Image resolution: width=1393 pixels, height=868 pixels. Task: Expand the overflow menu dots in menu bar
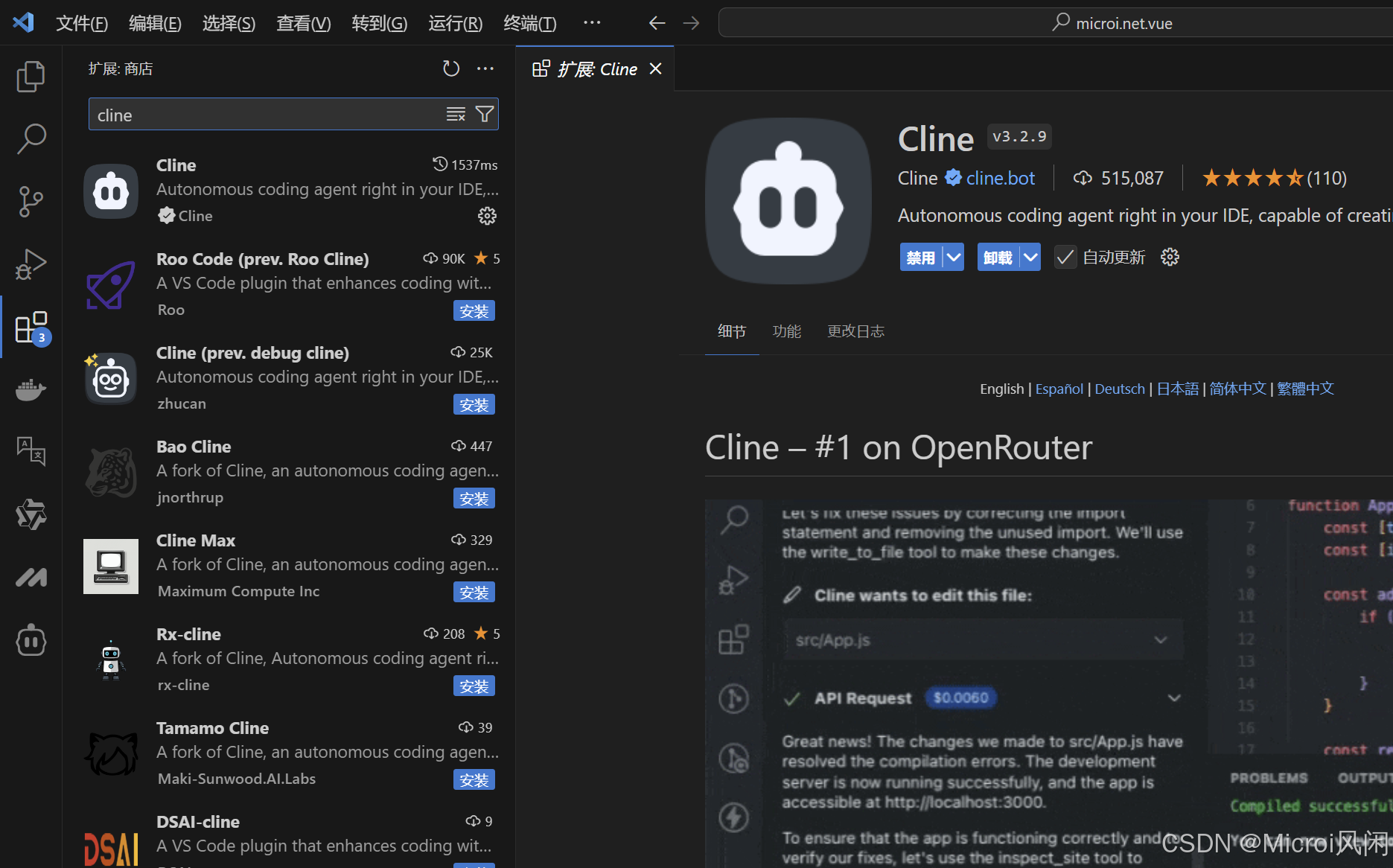click(592, 23)
